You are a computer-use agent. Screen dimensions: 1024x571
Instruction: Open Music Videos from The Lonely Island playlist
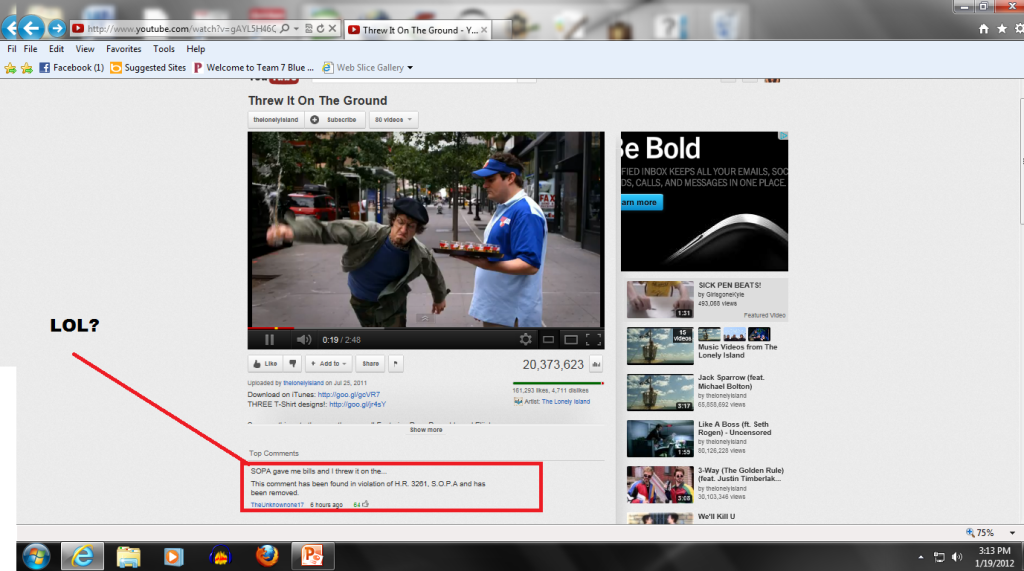(x=737, y=351)
